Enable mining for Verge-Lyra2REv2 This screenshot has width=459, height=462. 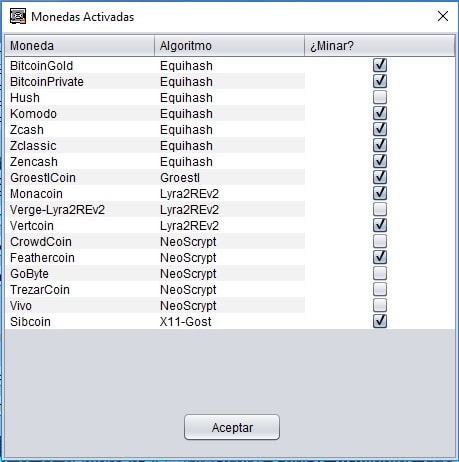(380, 209)
